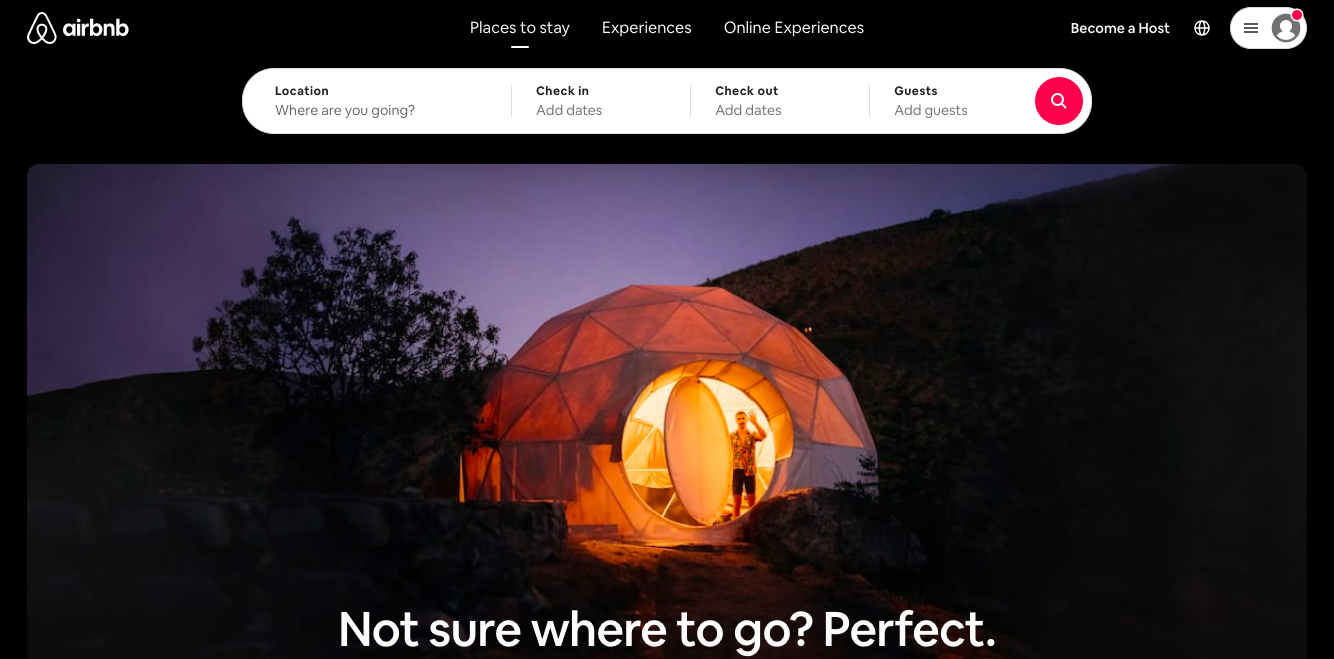Click the user profile avatar icon
1334x659 pixels.
coord(1286,28)
